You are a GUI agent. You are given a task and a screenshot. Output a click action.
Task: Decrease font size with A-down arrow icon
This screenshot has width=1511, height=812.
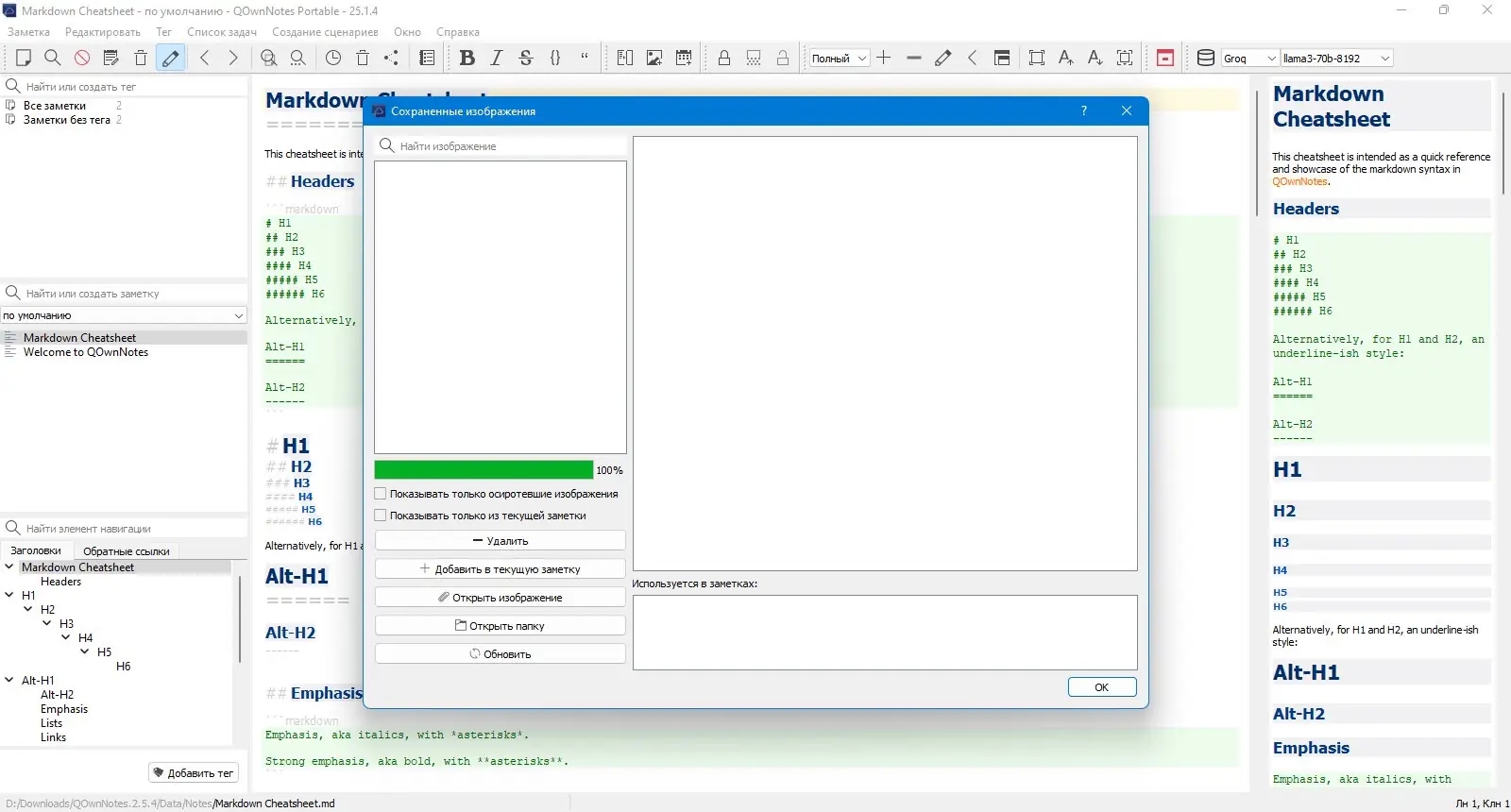(x=1095, y=58)
